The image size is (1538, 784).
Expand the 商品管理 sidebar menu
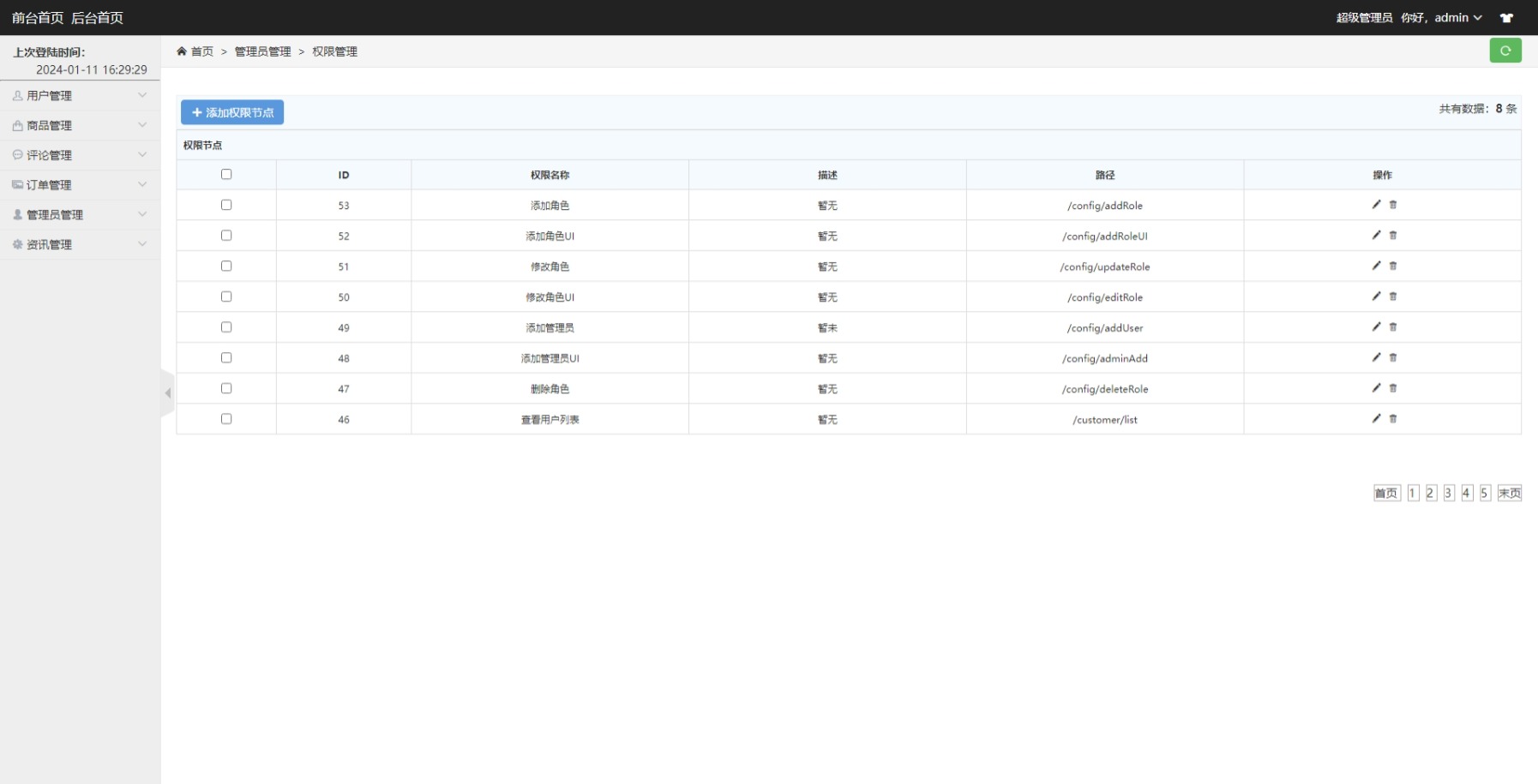click(80, 125)
